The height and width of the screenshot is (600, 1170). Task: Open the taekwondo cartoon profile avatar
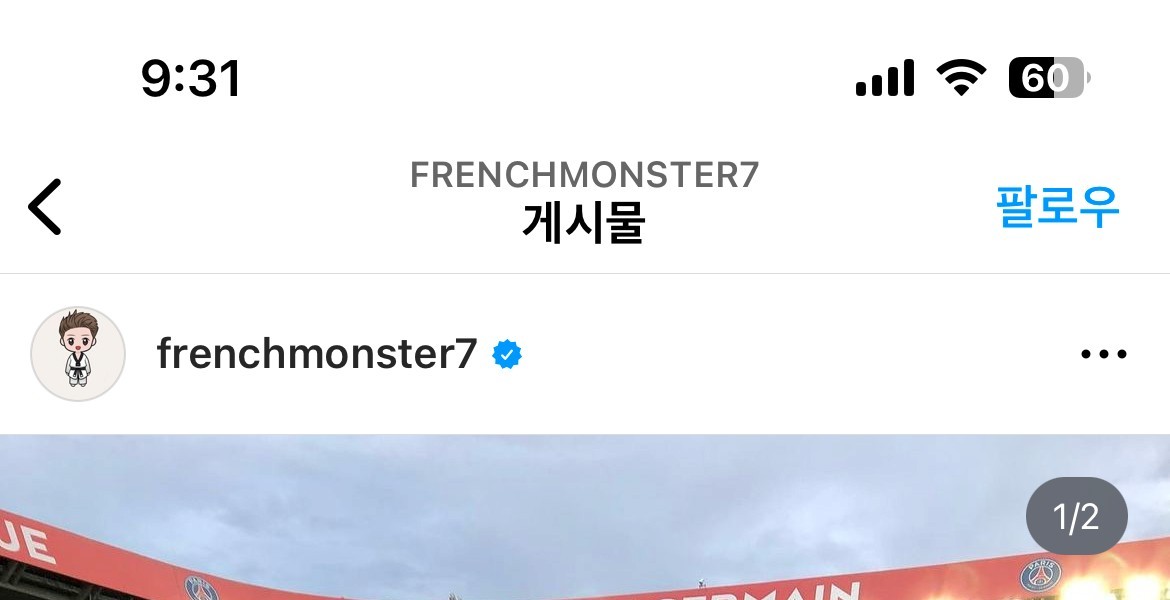point(78,354)
